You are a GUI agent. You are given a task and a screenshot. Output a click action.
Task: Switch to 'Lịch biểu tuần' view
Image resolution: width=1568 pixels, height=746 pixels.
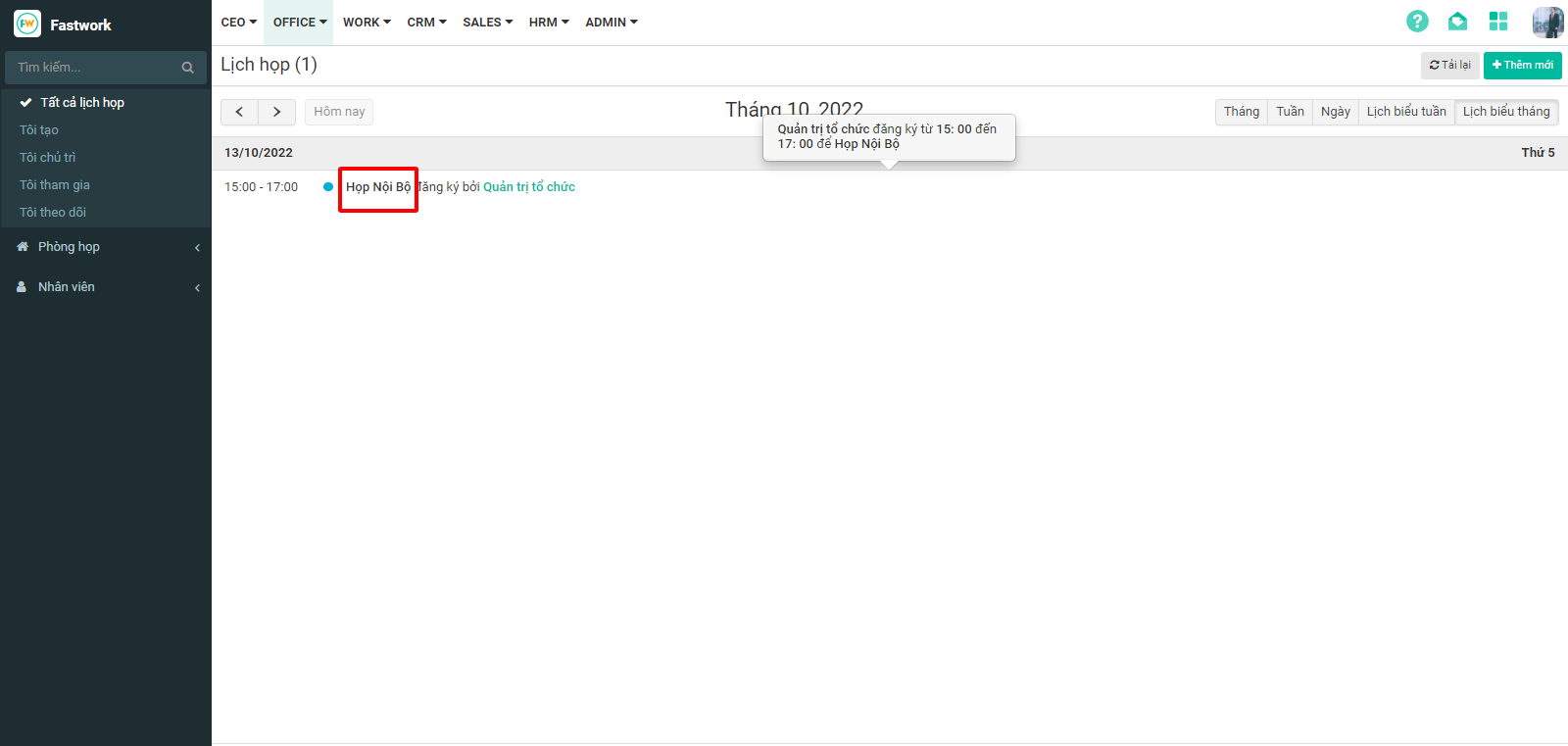tap(1406, 112)
